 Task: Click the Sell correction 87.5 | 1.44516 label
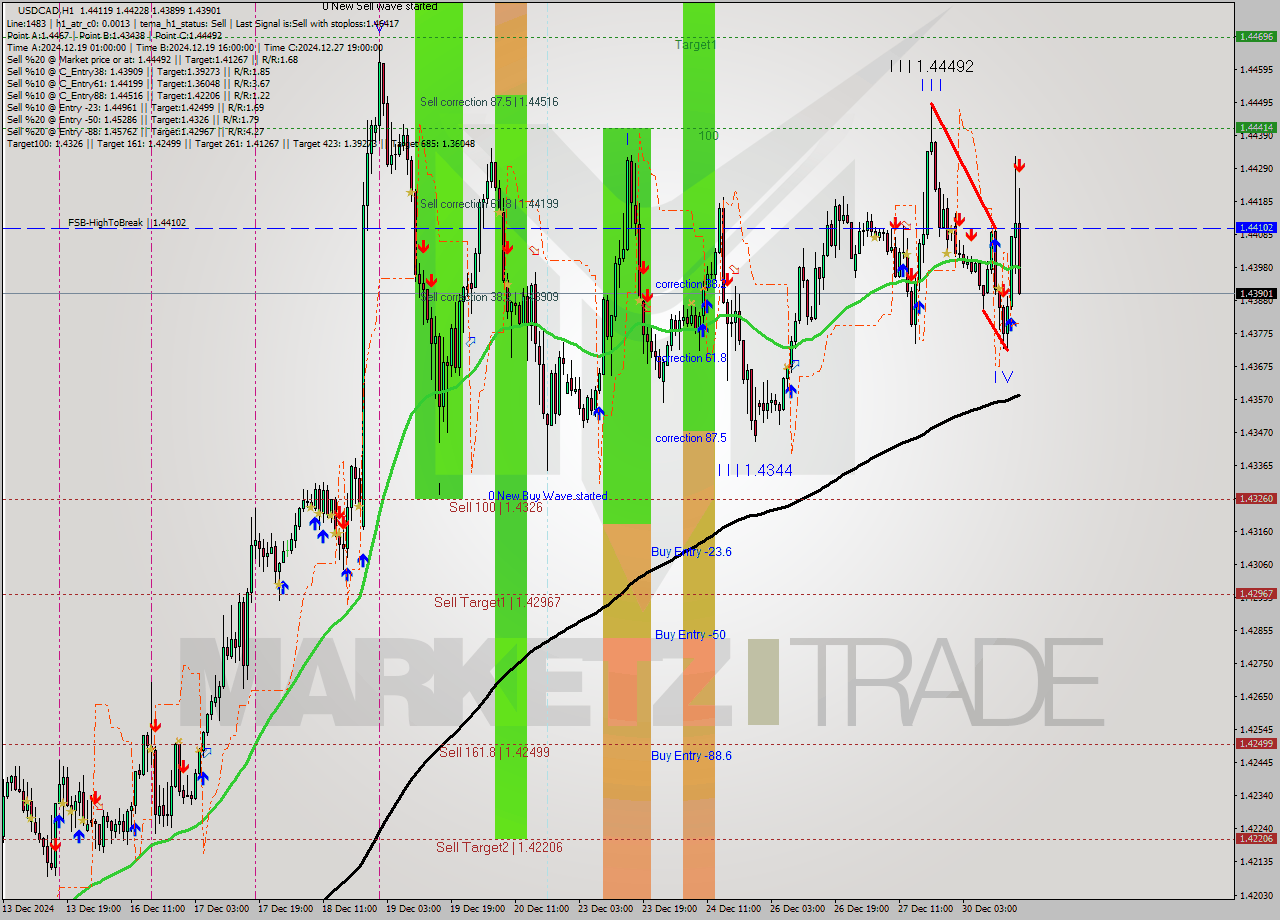[x=489, y=102]
